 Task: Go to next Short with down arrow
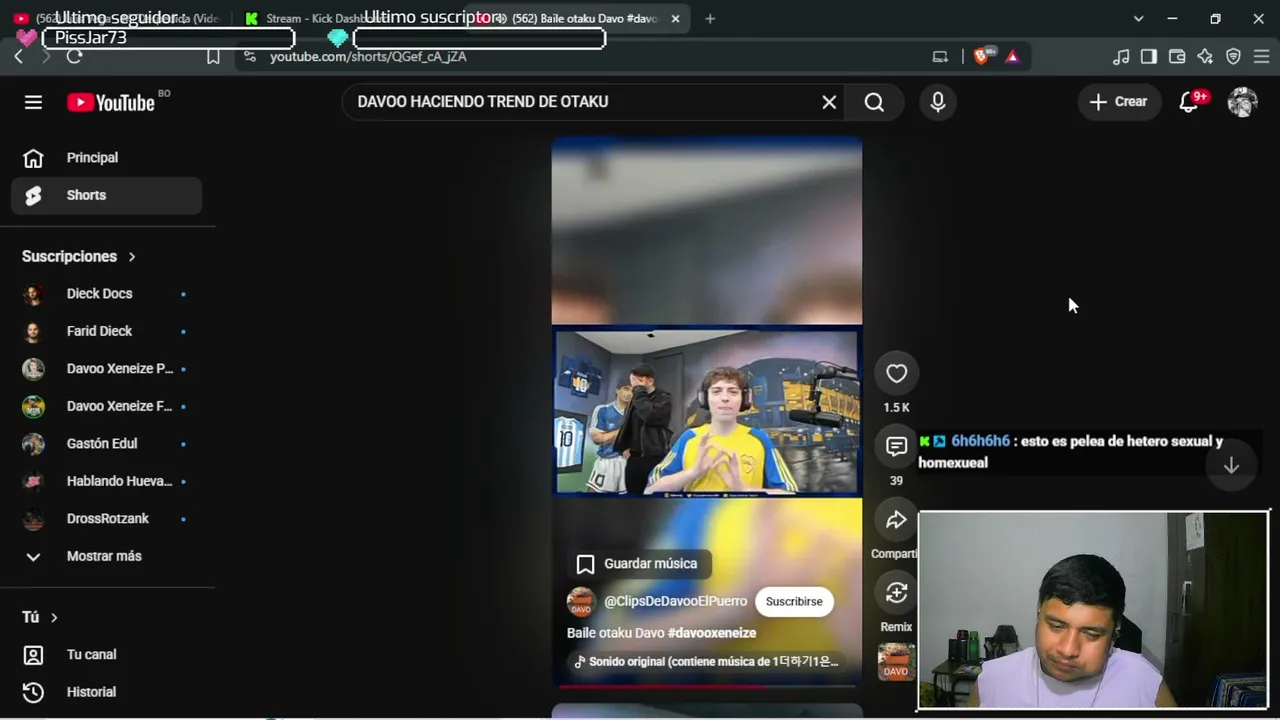coord(1231,466)
